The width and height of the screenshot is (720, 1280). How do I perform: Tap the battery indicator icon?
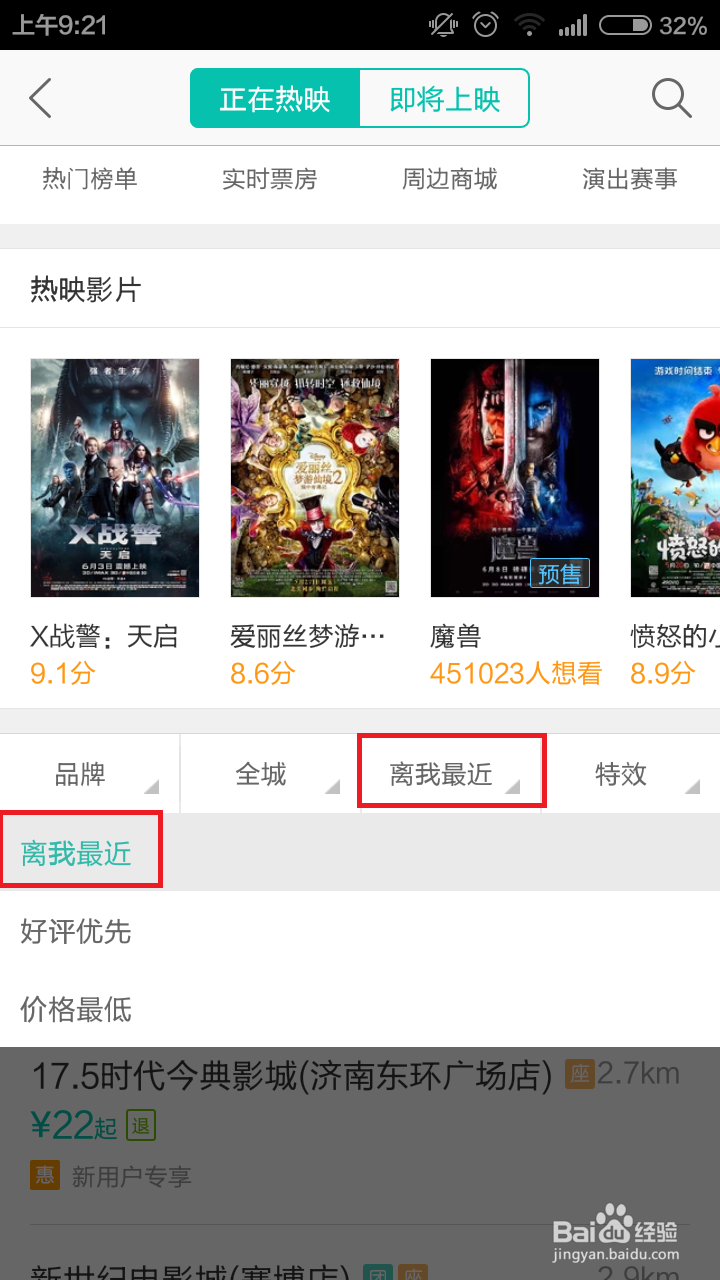point(625,25)
